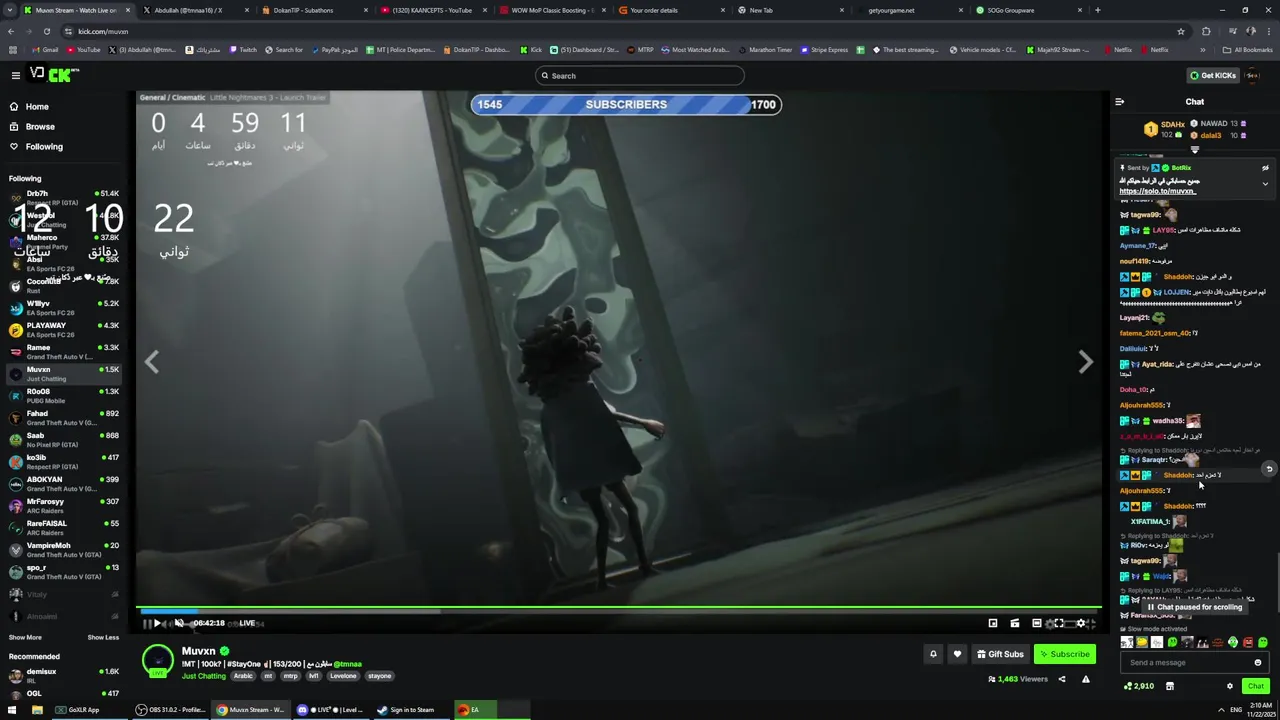1280x720 pixels.
Task: Focus the Kick search box
Action: click(x=640, y=75)
